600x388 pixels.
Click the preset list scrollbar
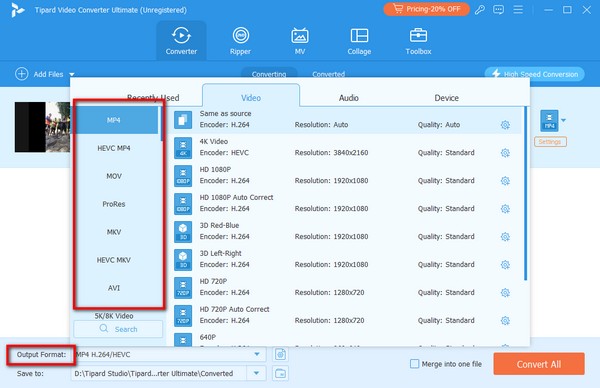click(x=525, y=194)
